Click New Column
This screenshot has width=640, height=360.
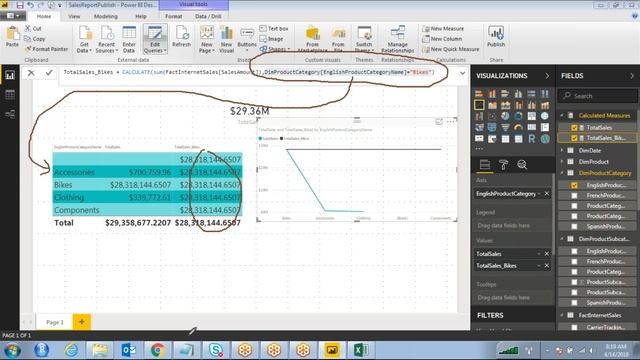(442, 39)
